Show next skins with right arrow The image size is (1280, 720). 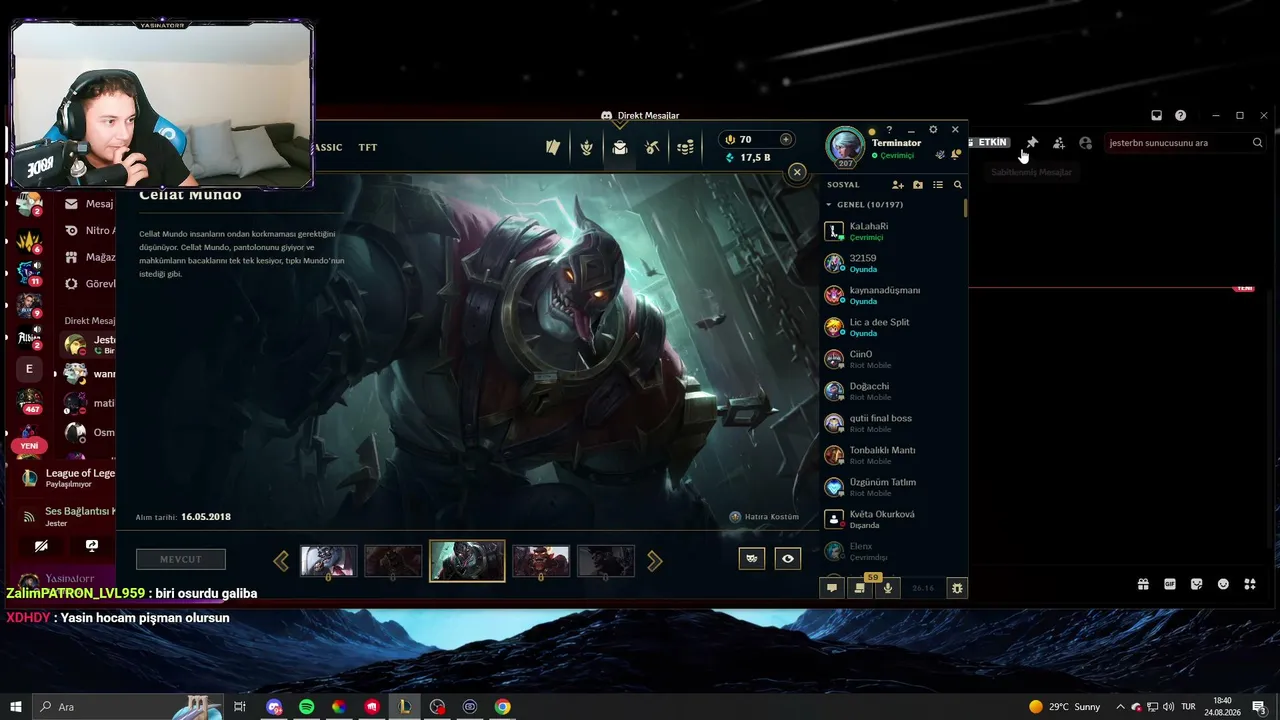click(655, 561)
